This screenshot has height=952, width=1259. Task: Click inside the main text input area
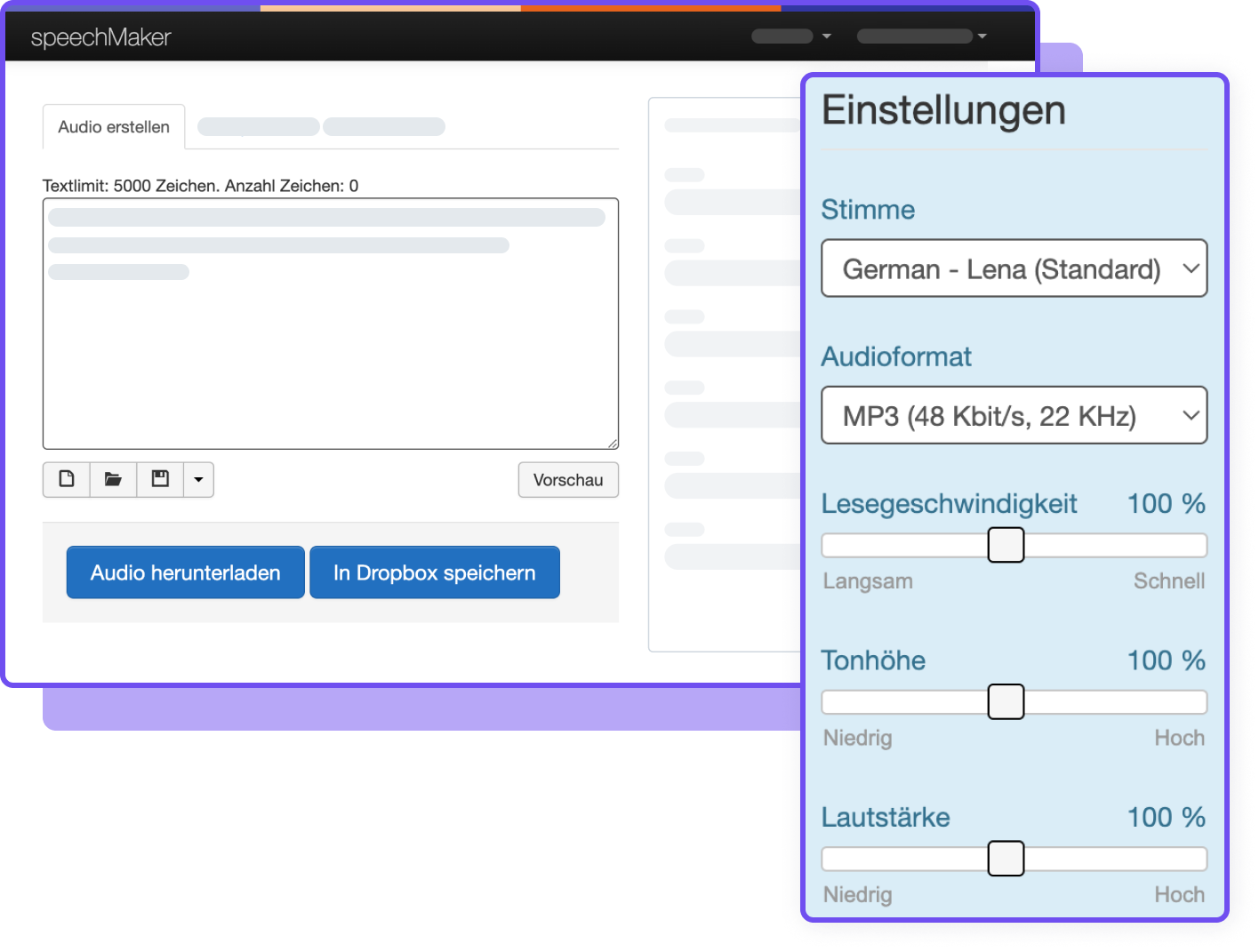pos(330,356)
